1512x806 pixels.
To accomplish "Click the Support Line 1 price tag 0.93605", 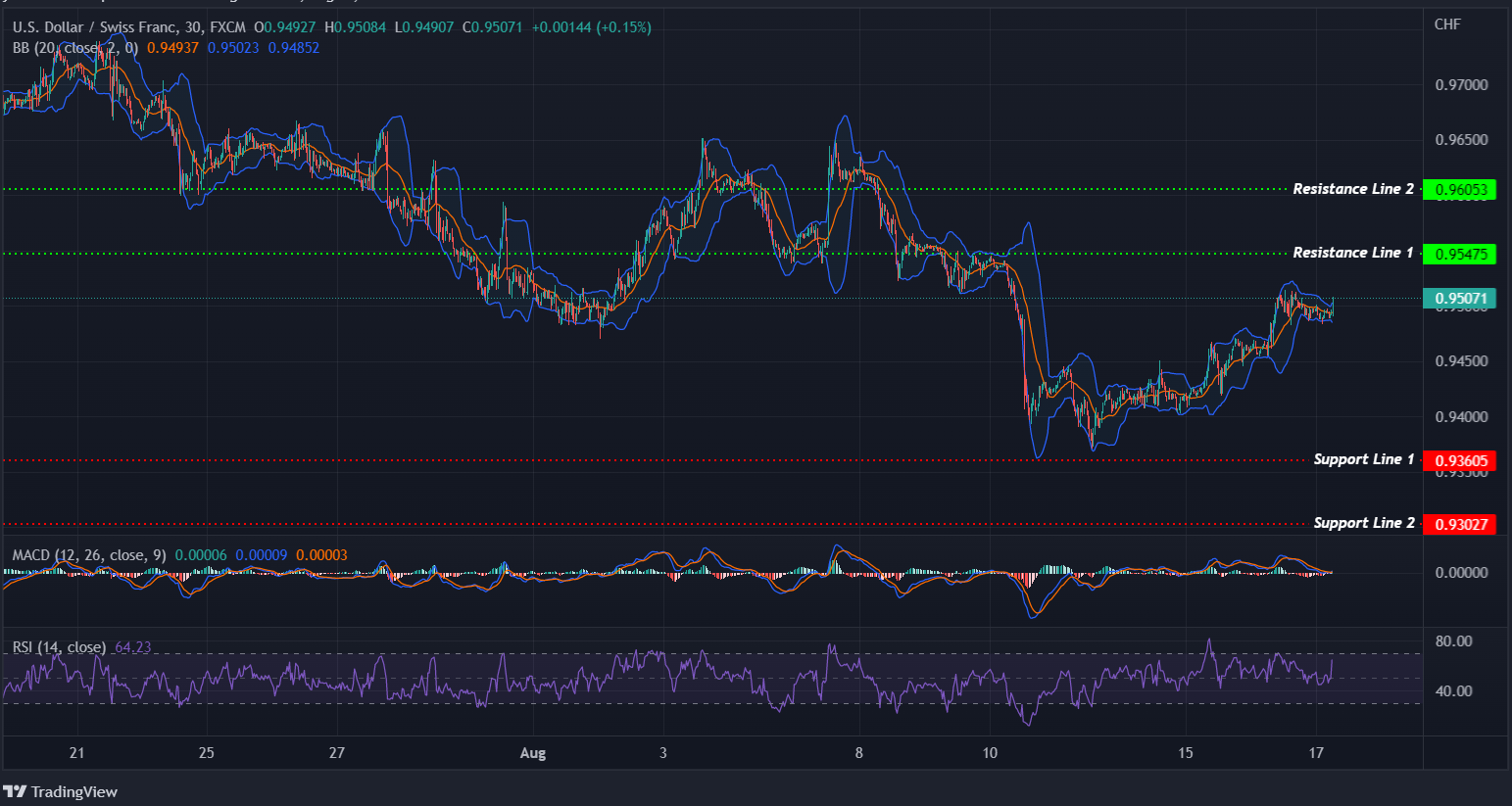I will (1460, 460).
